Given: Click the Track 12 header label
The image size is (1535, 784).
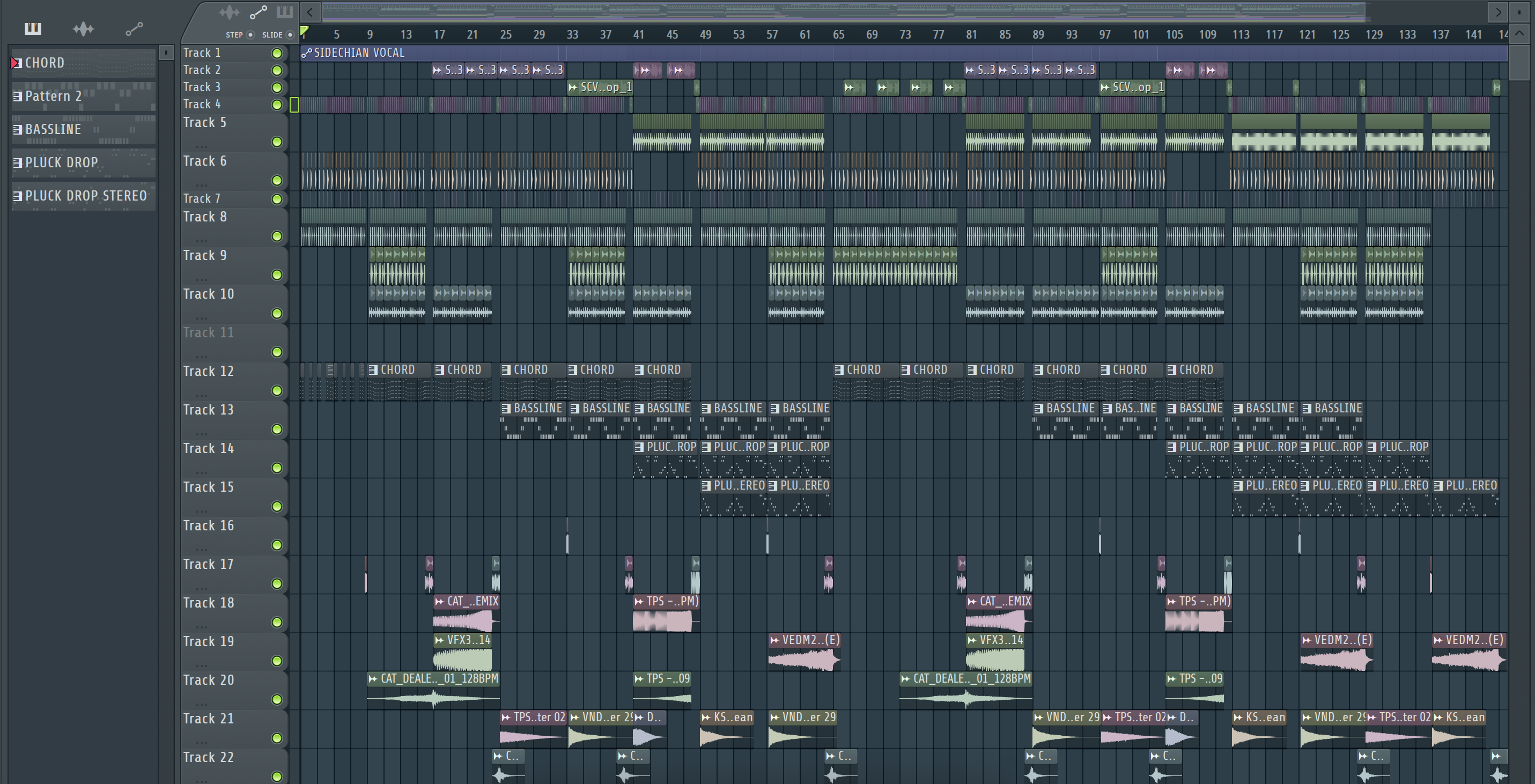Looking at the screenshot, I should 209,371.
